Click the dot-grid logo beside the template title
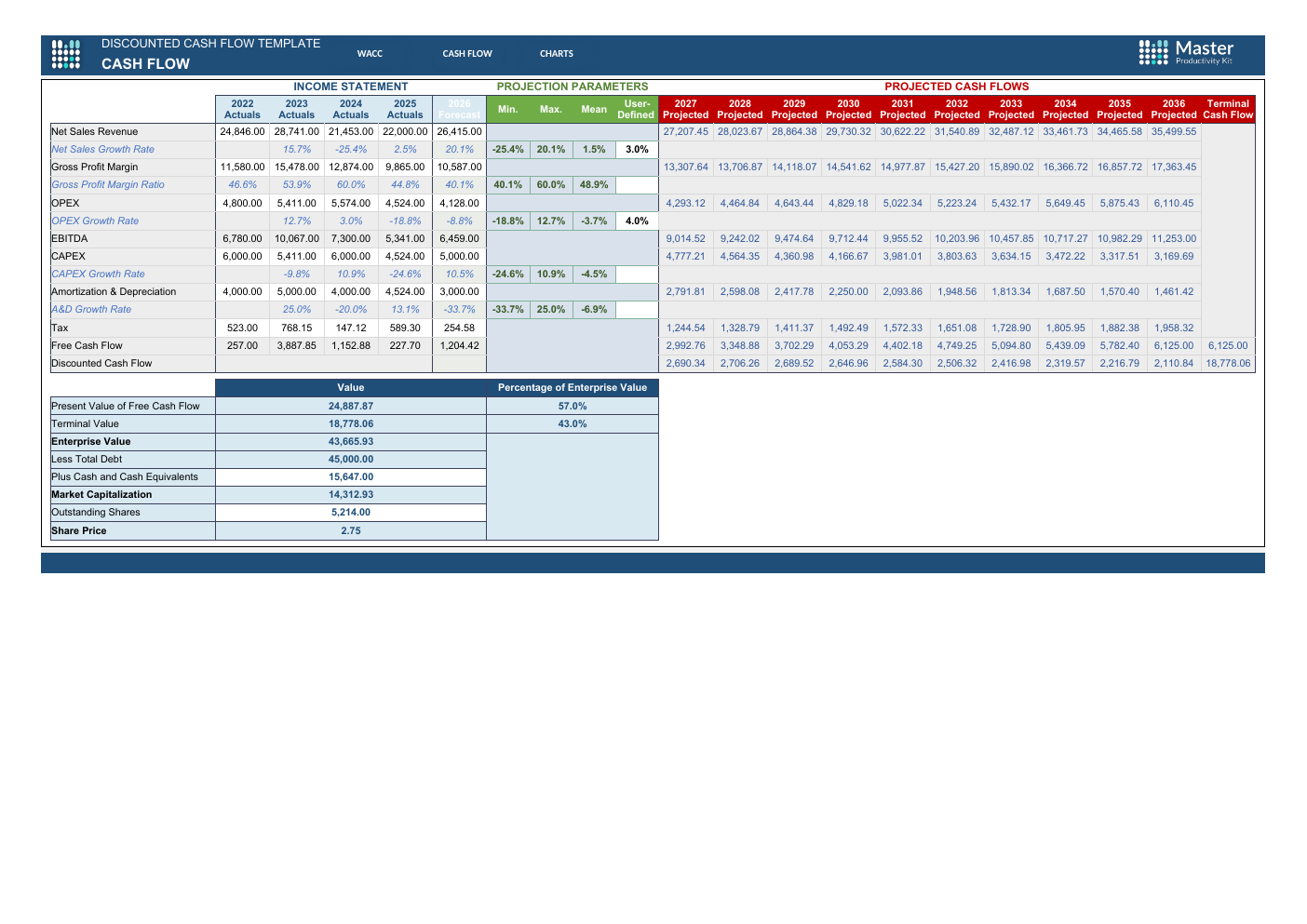The height and width of the screenshot is (924, 1307). pos(66,54)
